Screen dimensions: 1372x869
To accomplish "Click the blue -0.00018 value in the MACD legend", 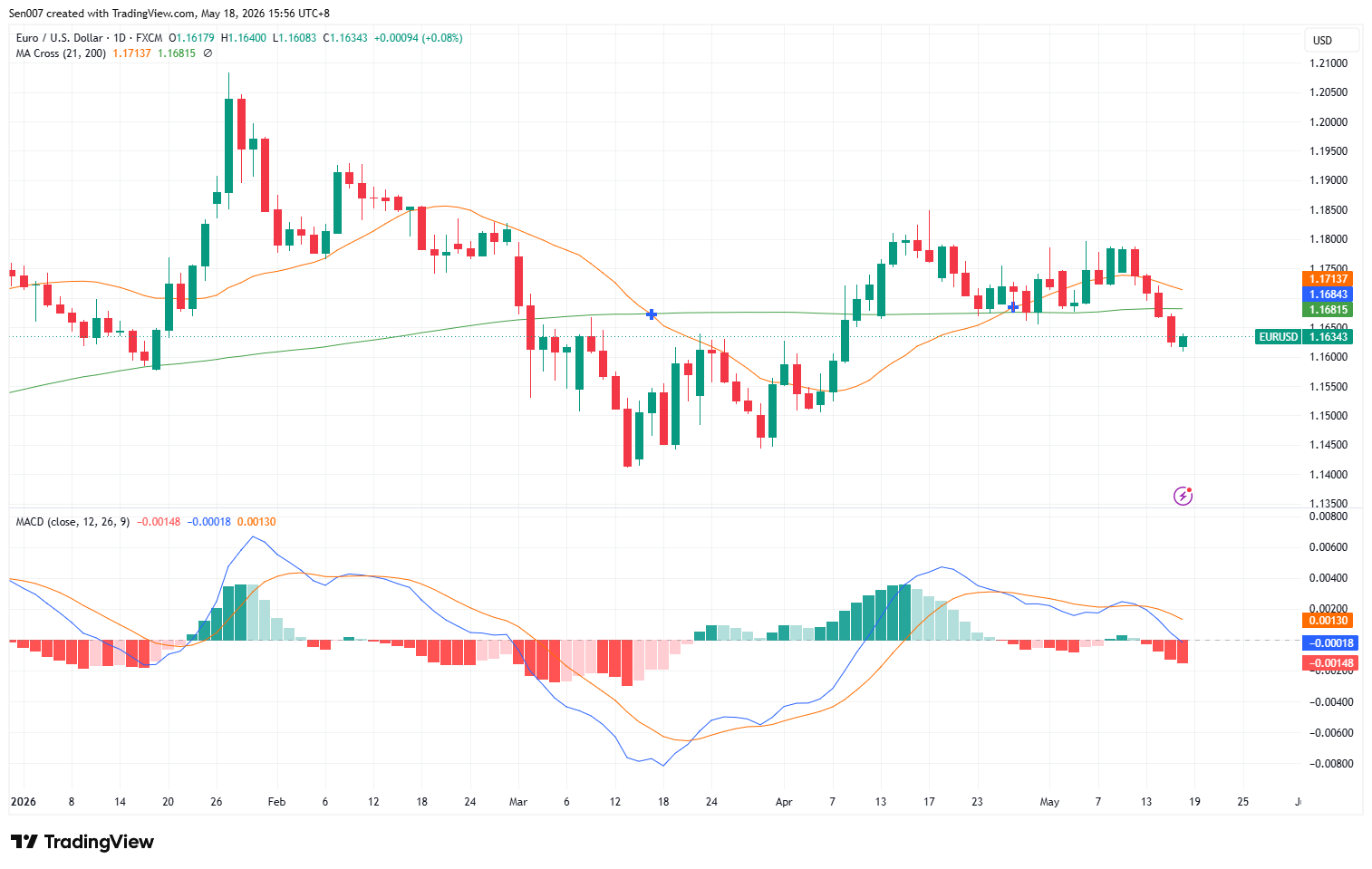I will 209,522.
